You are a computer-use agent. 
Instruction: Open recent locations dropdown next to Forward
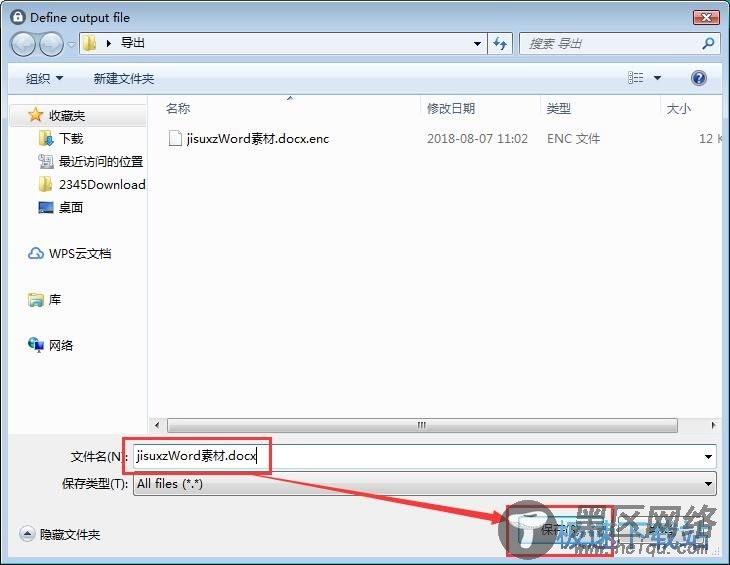pyautogui.click(x=71, y=45)
